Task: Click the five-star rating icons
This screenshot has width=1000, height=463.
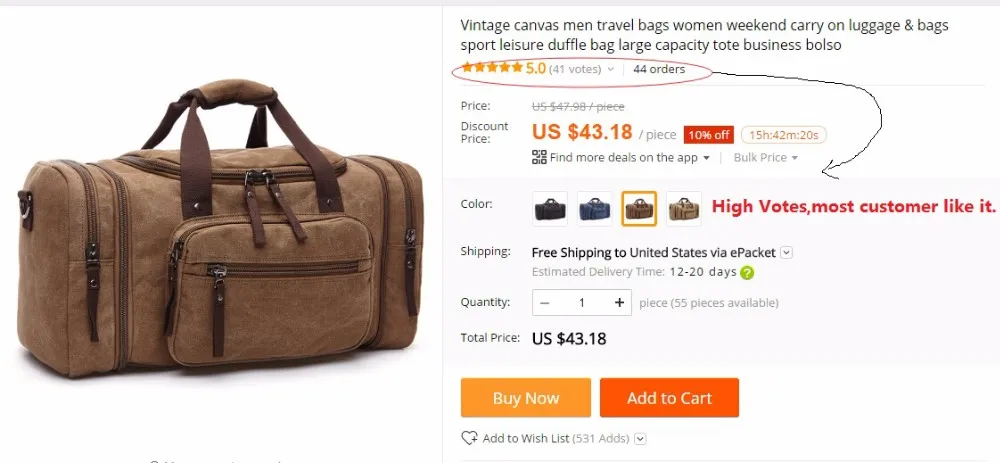Action: (492, 68)
